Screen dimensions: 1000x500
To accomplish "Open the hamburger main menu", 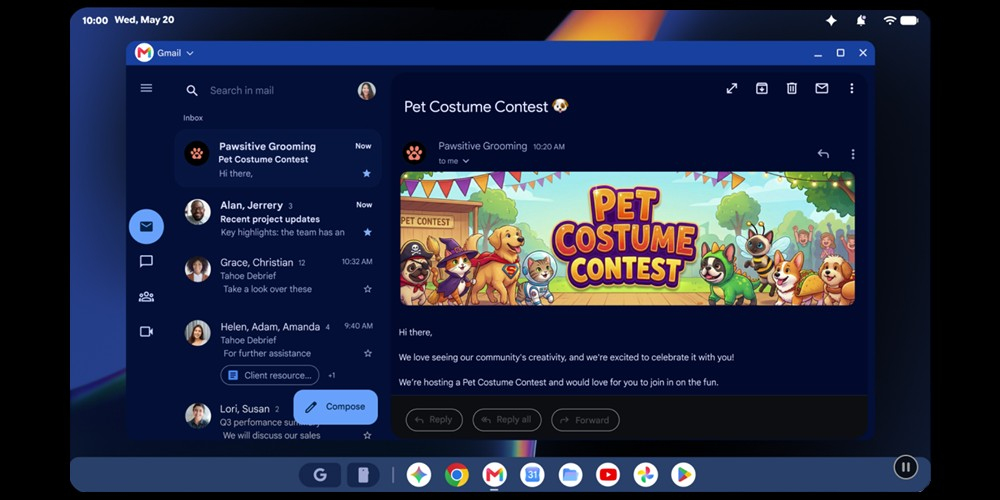I will coord(146,88).
